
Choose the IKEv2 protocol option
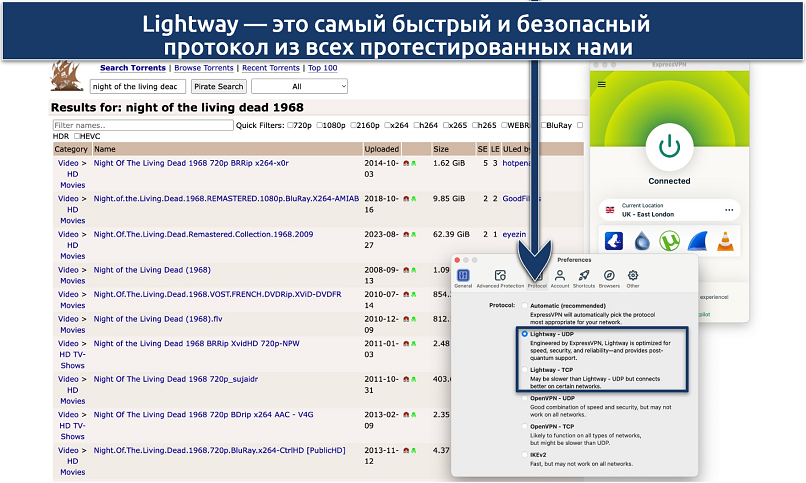(525, 454)
